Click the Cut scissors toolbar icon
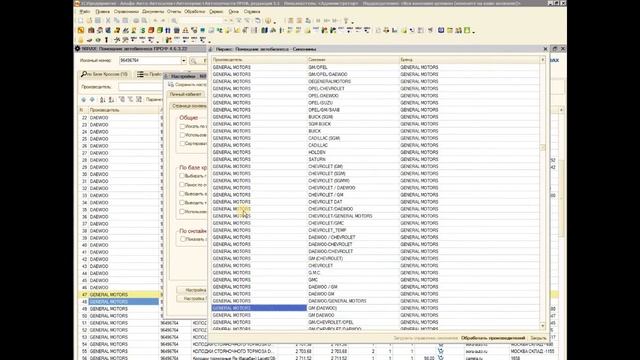 coord(108,20)
